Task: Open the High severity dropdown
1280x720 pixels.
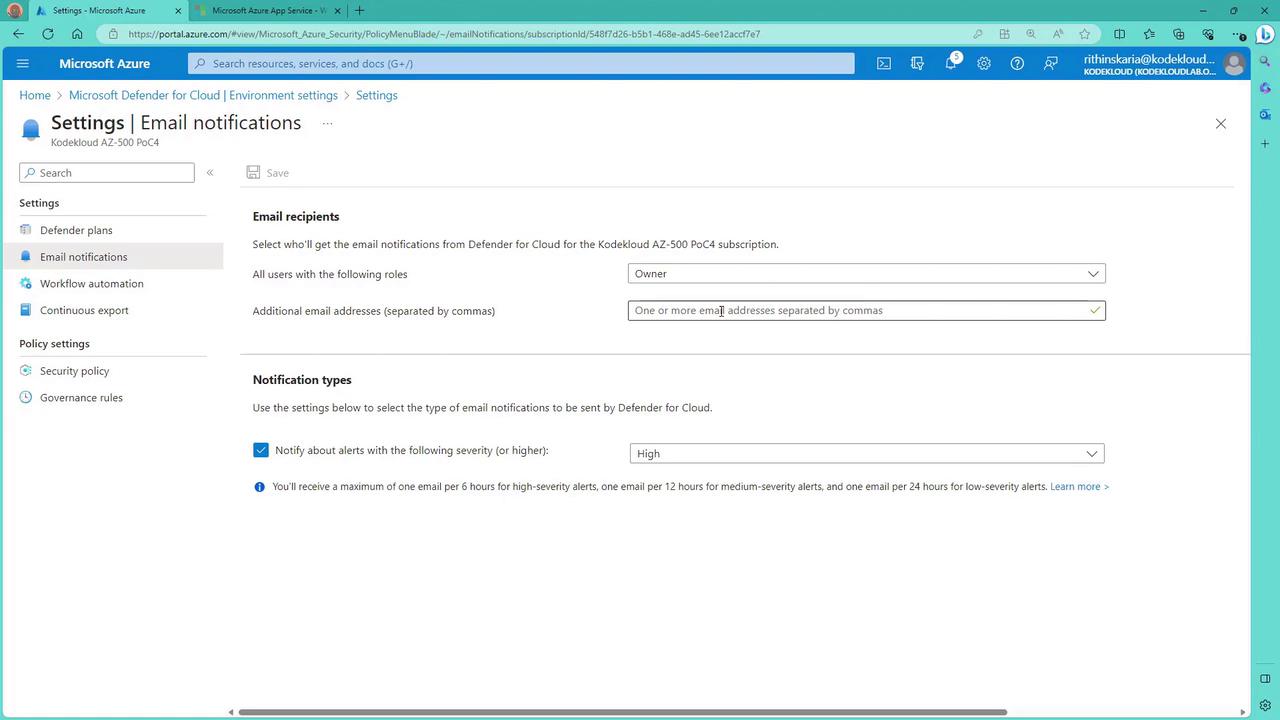Action: (866, 454)
